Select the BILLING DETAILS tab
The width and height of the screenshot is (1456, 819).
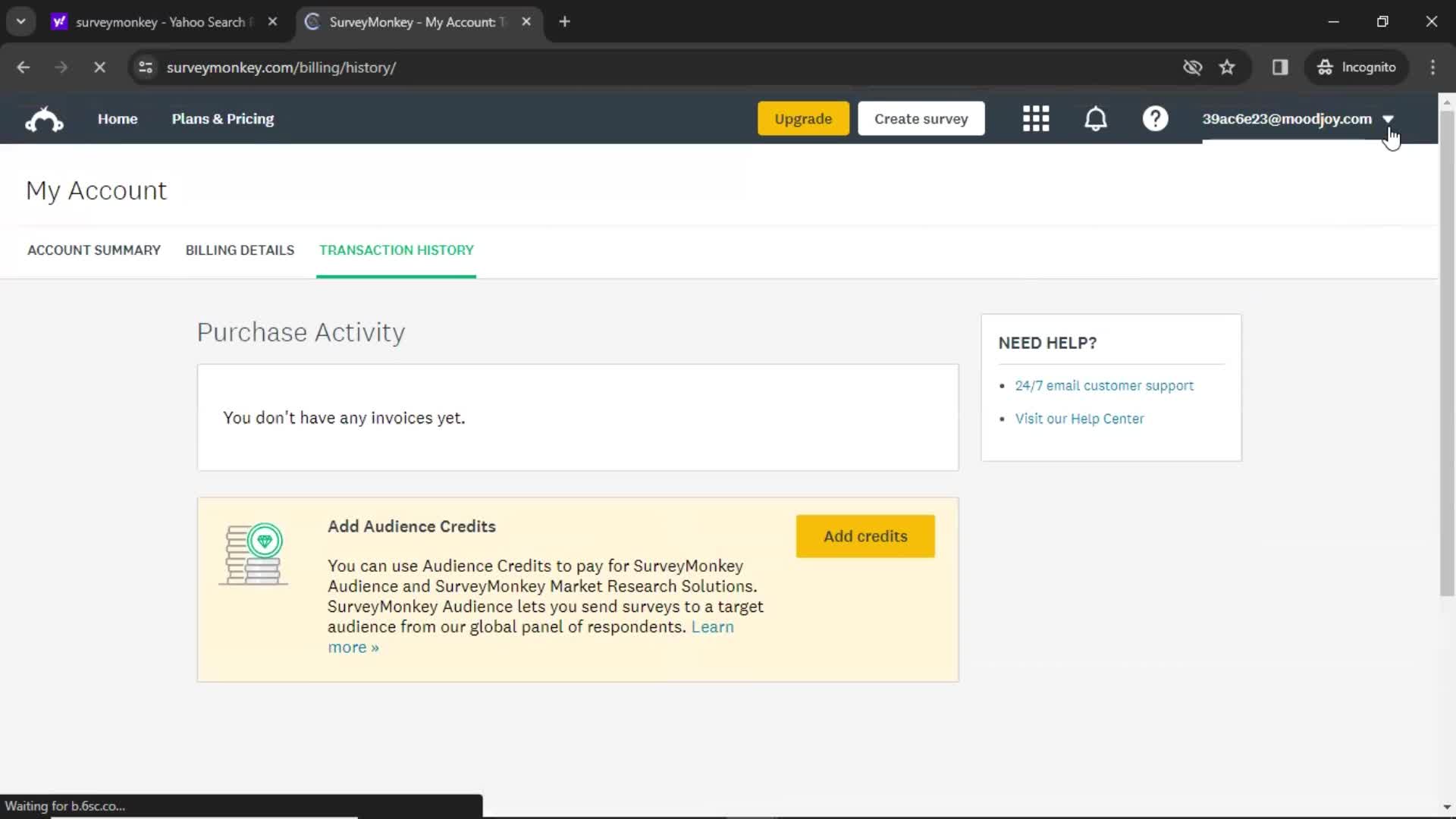click(x=240, y=250)
